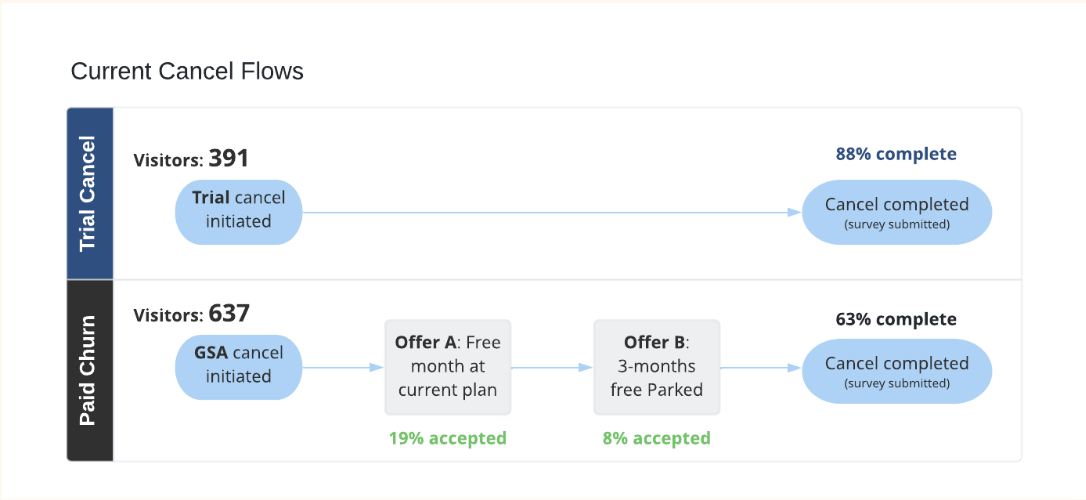Select the 'Trial cancel initiated' node
The height and width of the screenshot is (500, 1086).
click(238, 211)
